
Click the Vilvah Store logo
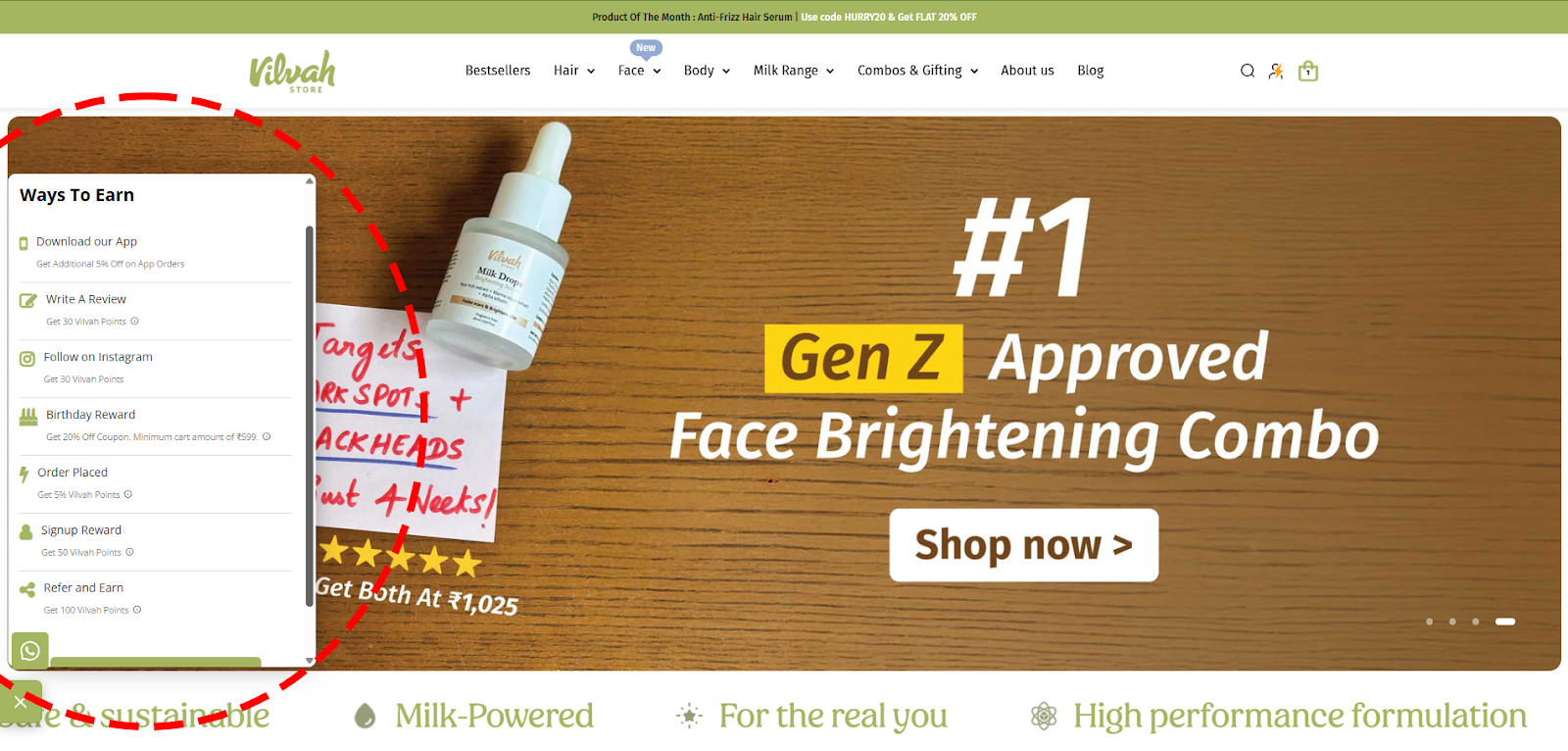pyautogui.click(x=292, y=72)
